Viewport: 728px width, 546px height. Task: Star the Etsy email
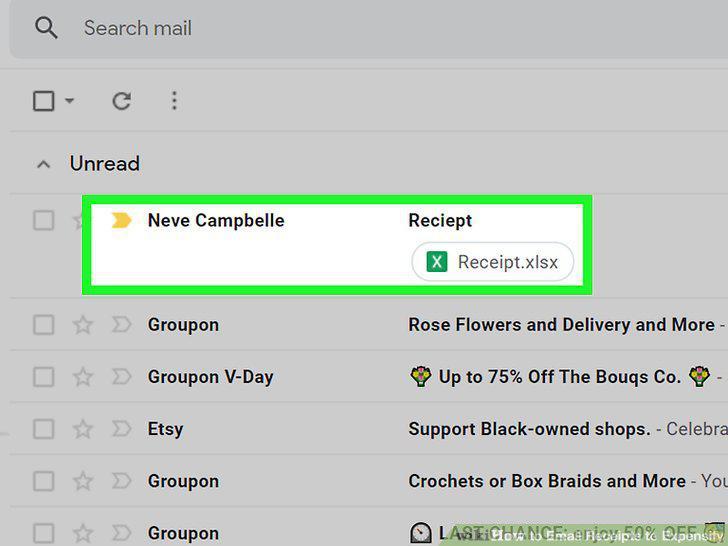click(x=83, y=429)
